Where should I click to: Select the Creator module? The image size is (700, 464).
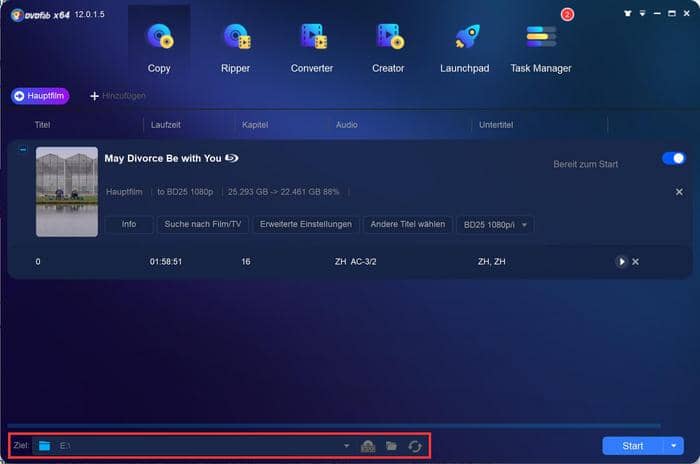click(388, 49)
